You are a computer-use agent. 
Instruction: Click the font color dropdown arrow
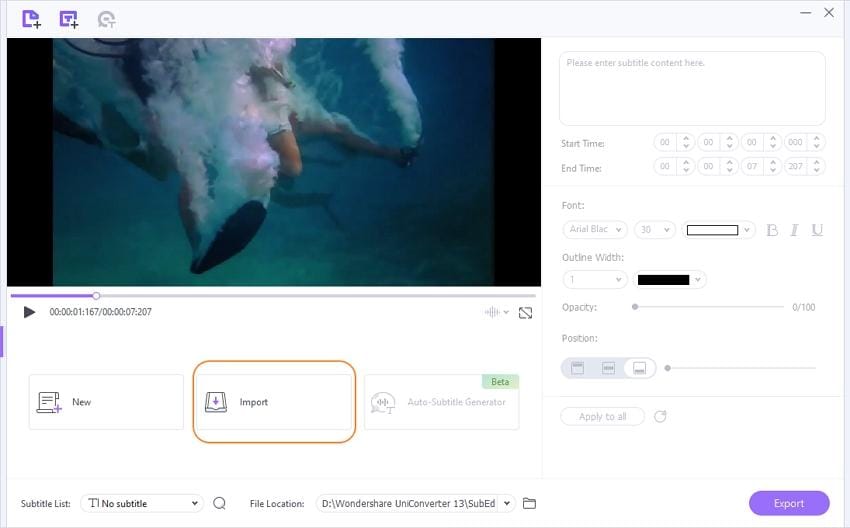[x=746, y=230]
